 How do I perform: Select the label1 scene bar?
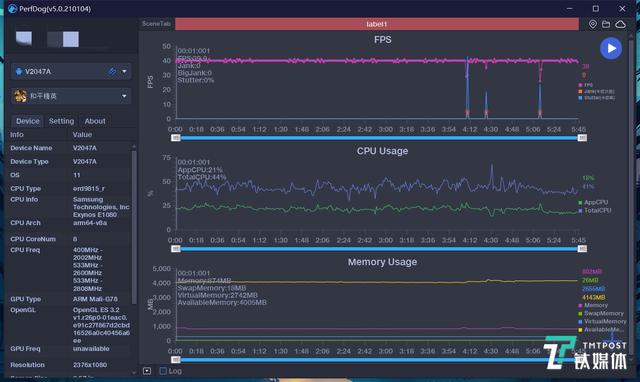coord(377,24)
